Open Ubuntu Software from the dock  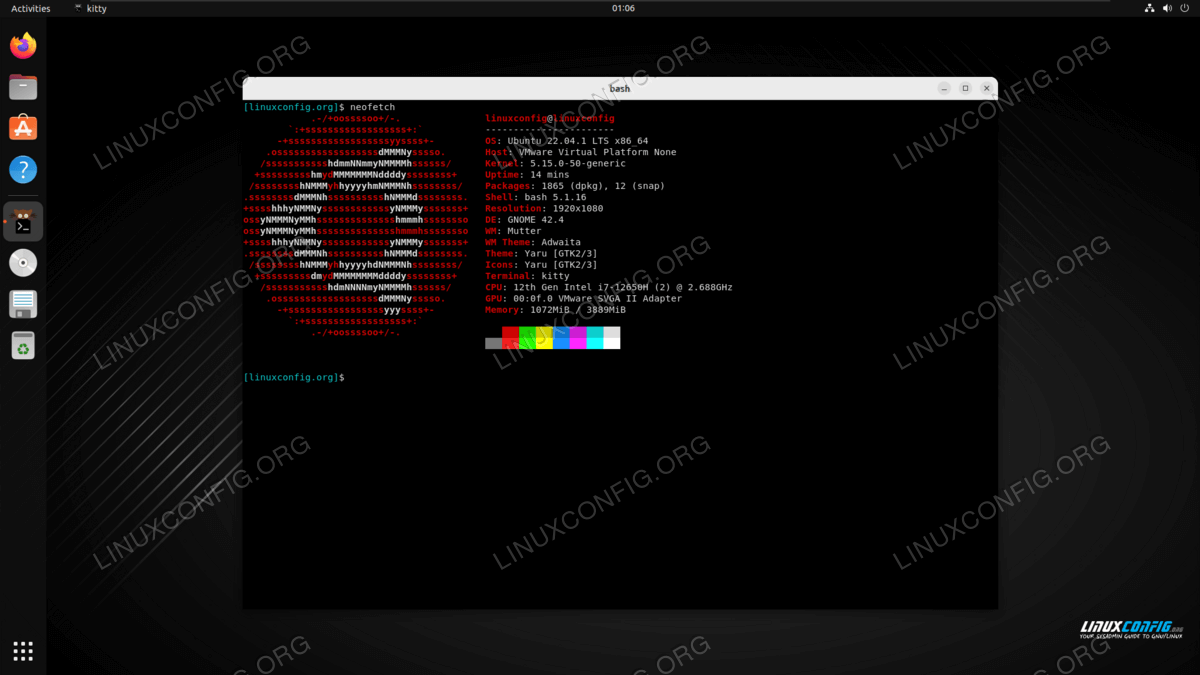pos(23,128)
